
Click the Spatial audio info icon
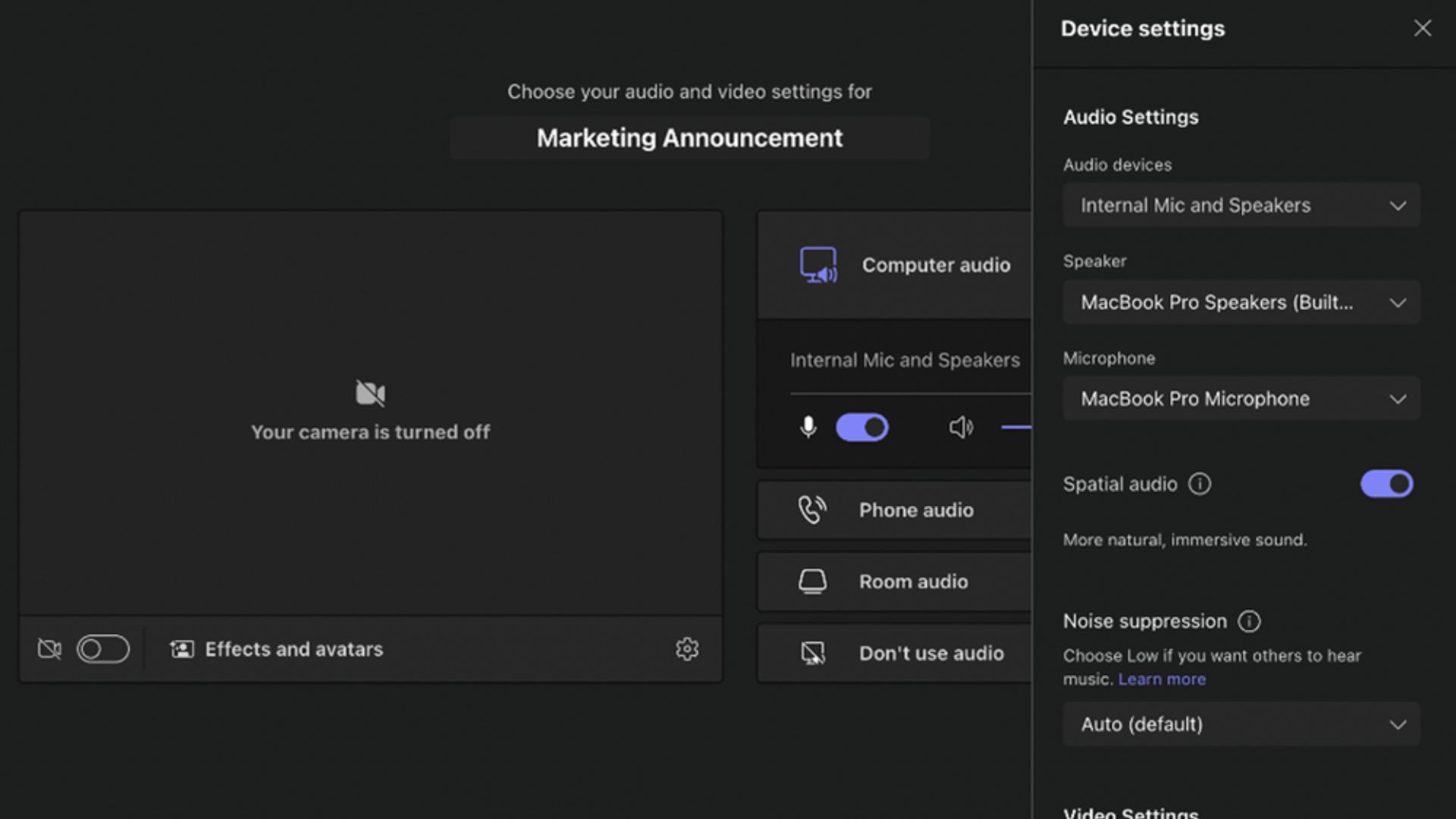tap(1200, 484)
